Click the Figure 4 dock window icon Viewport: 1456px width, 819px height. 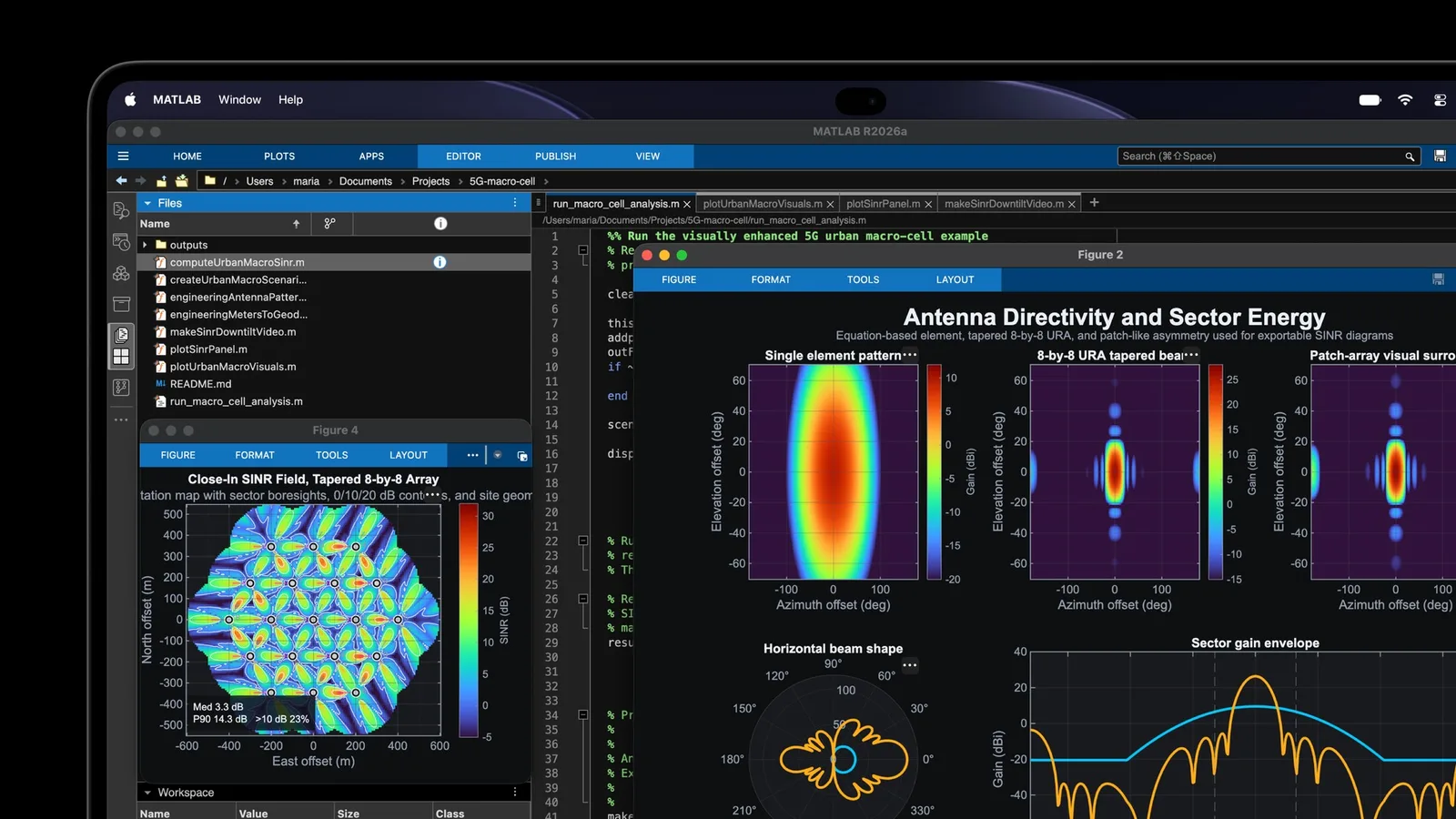tap(522, 455)
